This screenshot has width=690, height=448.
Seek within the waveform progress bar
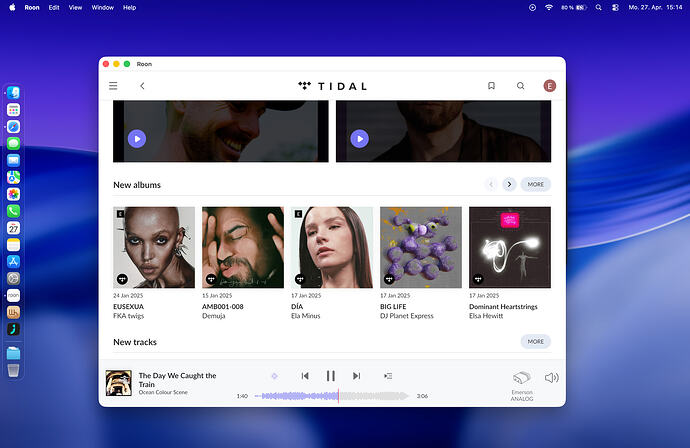(x=332, y=396)
